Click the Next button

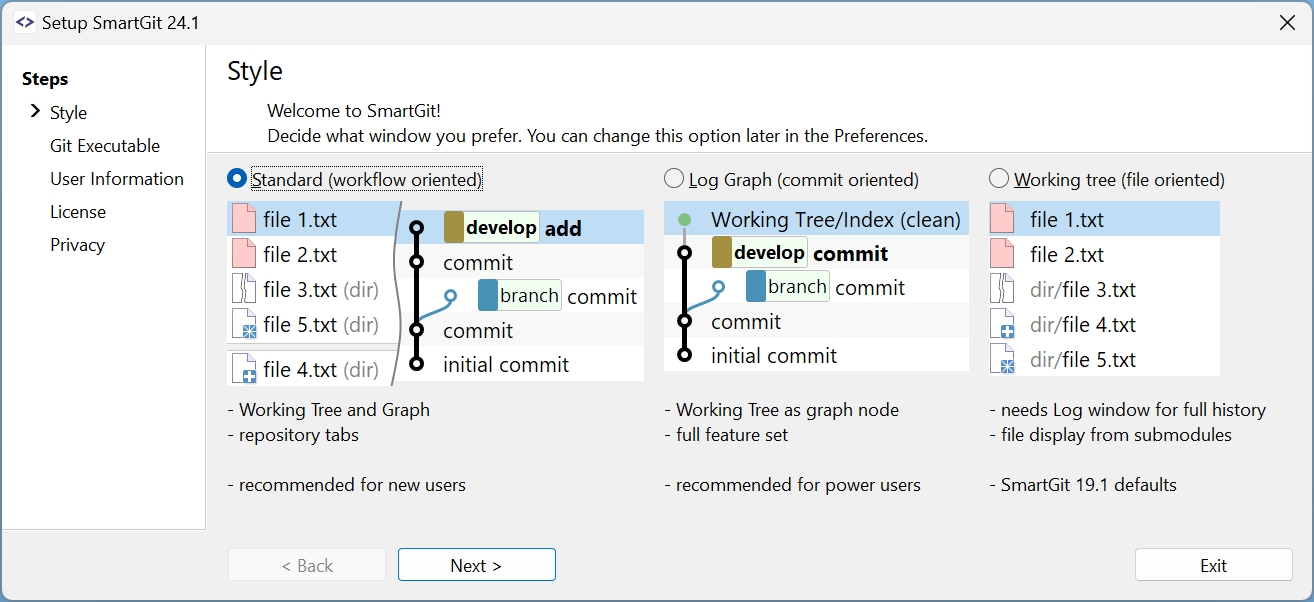[x=476, y=564]
